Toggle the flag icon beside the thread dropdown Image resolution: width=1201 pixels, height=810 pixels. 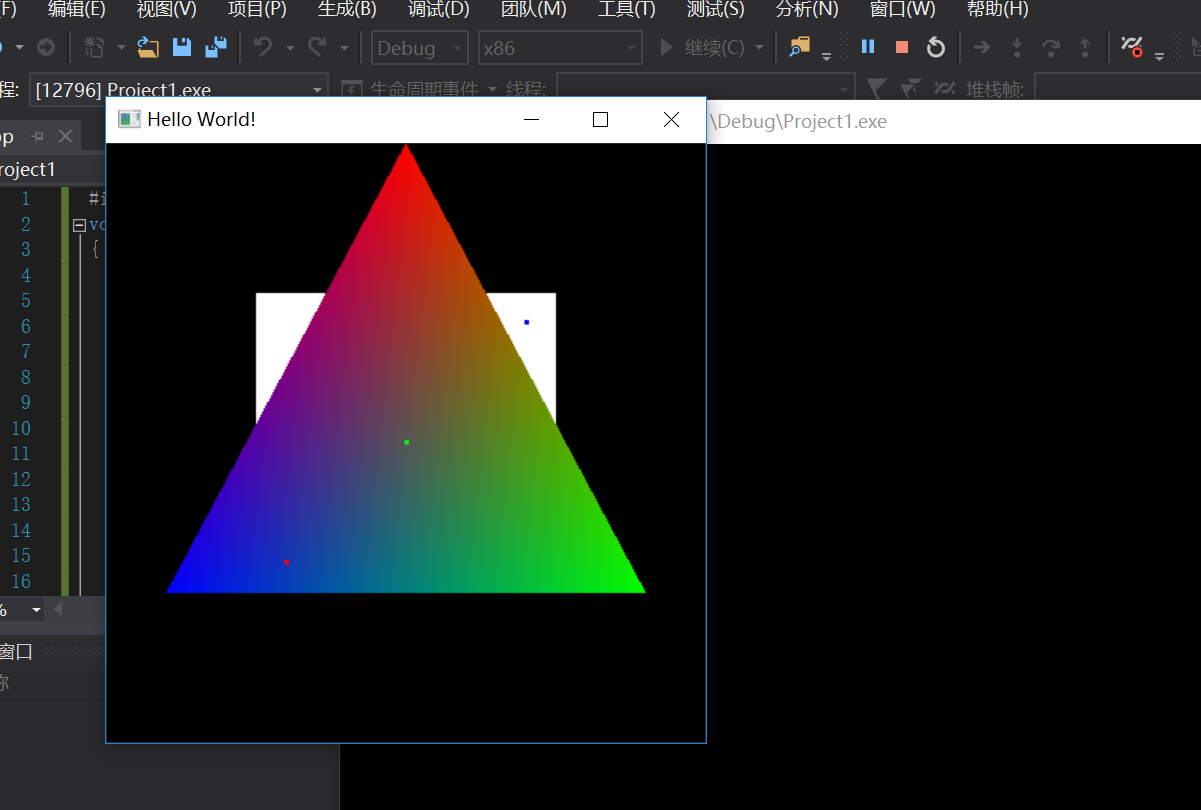(x=875, y=90)
